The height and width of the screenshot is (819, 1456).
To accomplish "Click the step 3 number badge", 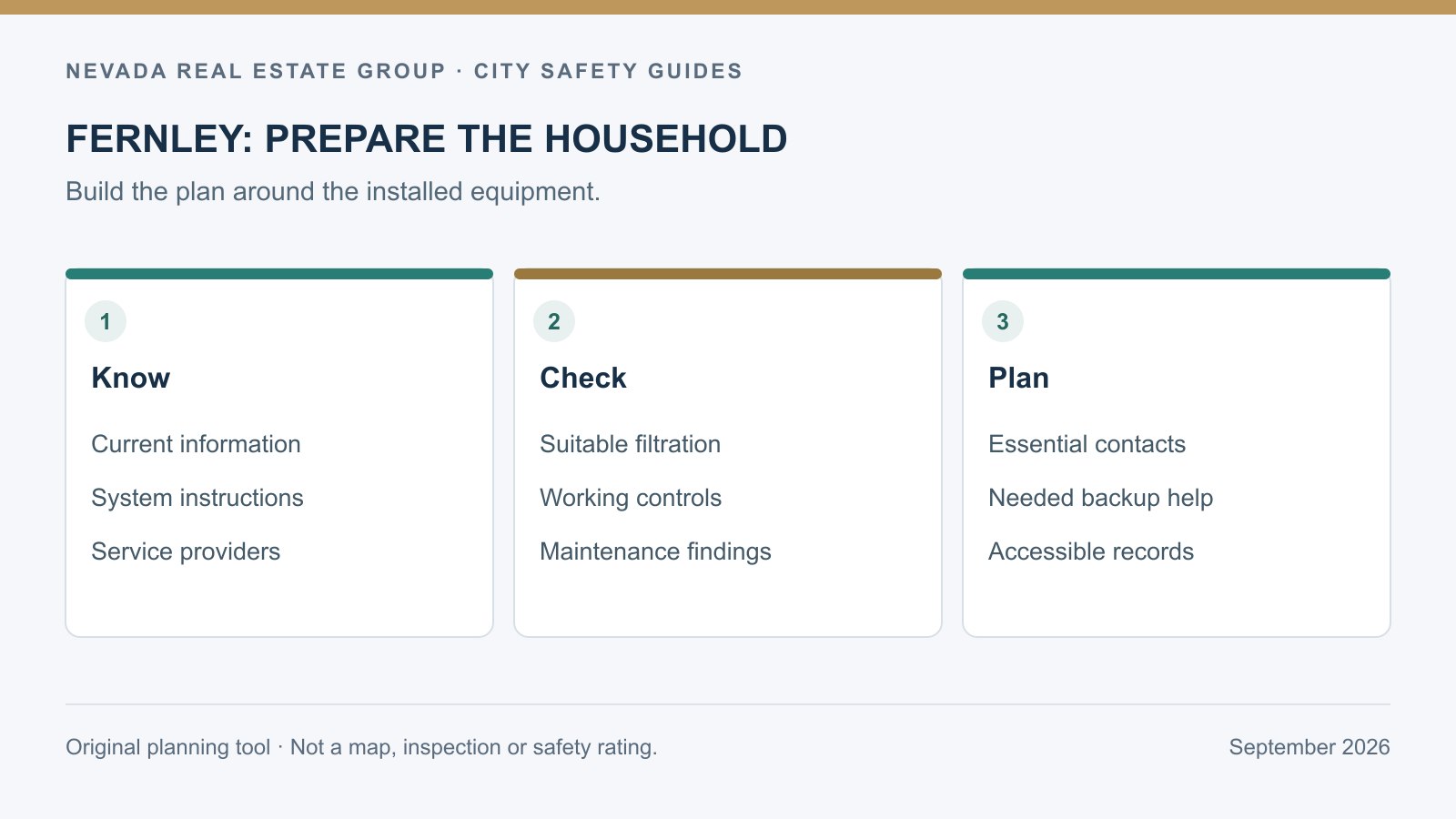I will pos(1003,321).
